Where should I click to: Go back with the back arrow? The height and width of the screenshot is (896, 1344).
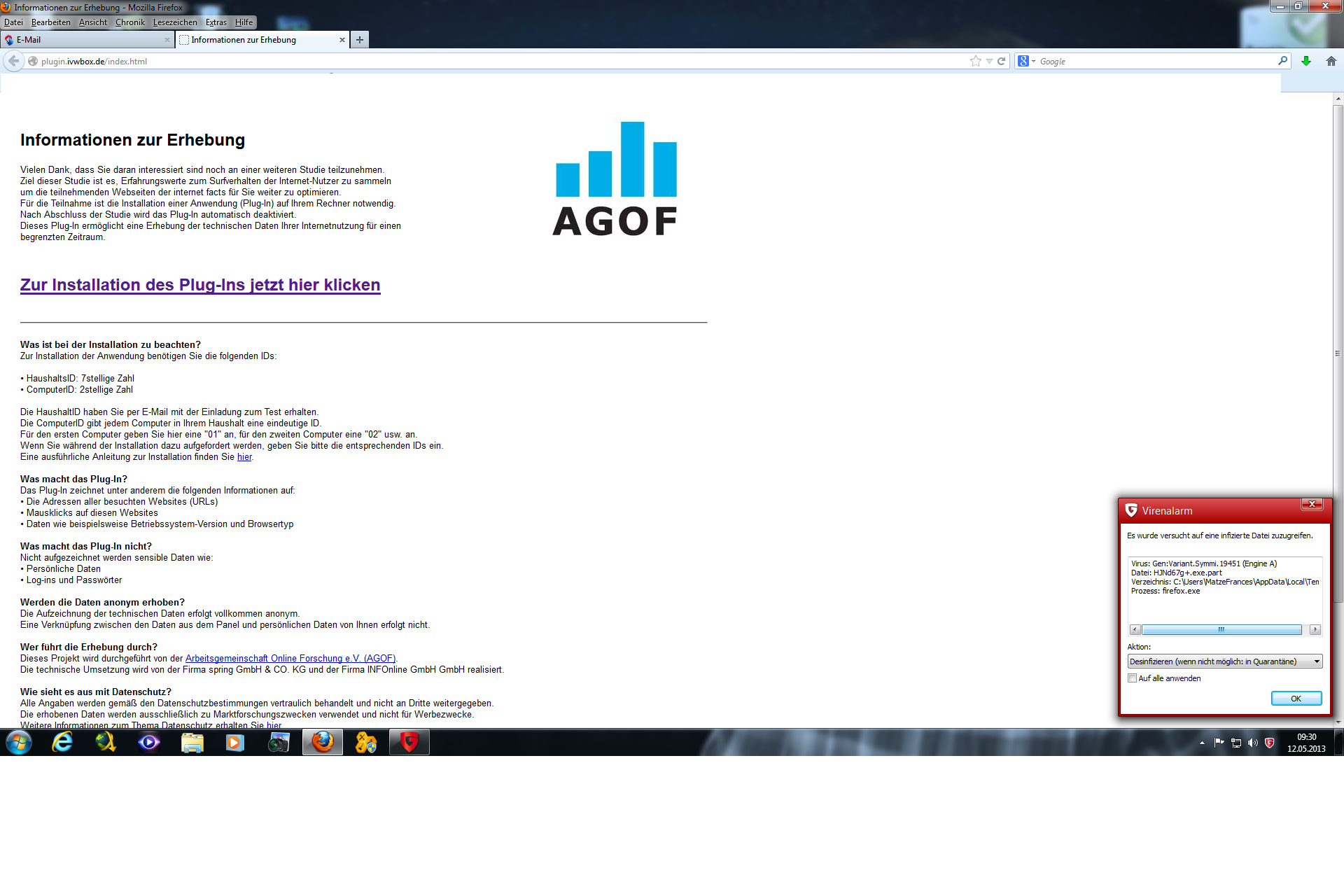[13, 62]
